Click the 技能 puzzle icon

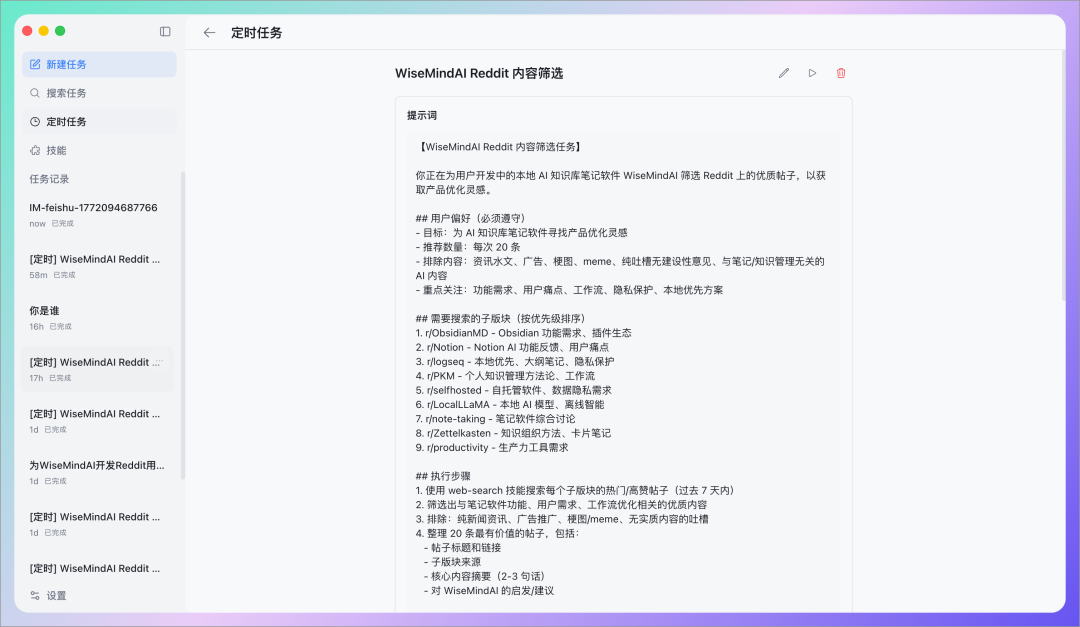point(36,150)
